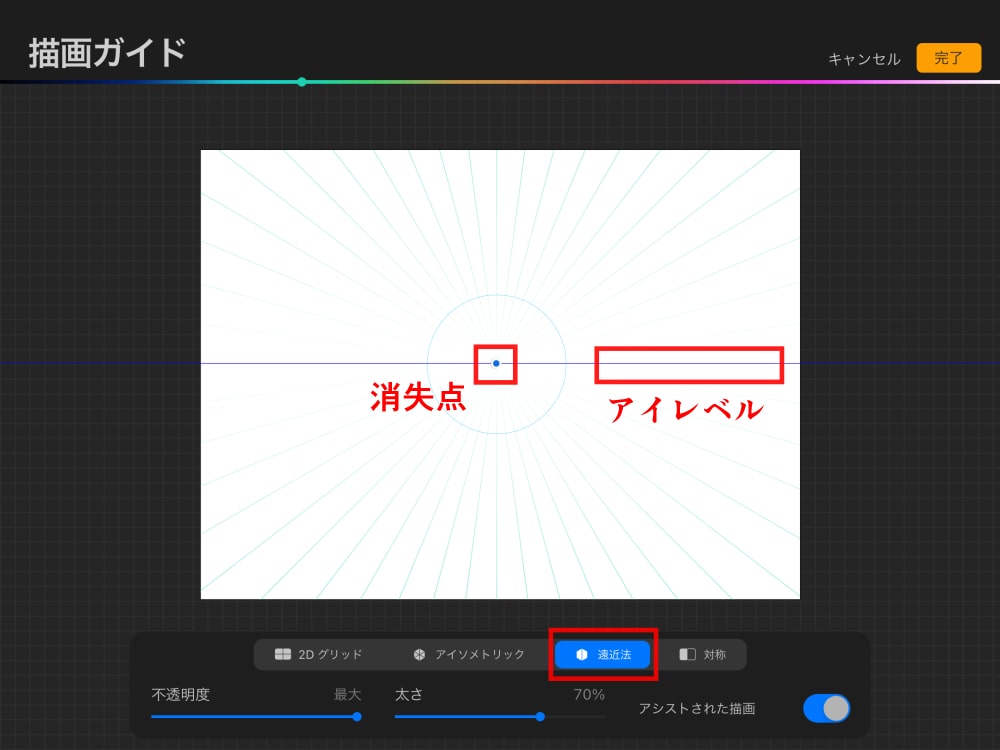Click the symmetry icon on 対称 tab
Screen dimensions: 1000x750
tap(688, 654)
